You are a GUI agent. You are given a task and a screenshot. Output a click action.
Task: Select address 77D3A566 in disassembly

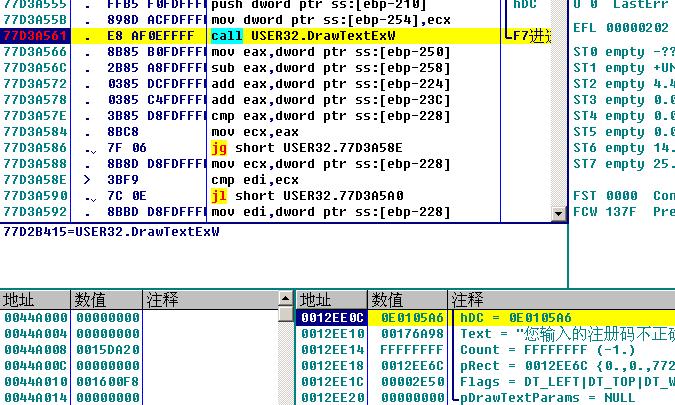(x=35, y=52)
